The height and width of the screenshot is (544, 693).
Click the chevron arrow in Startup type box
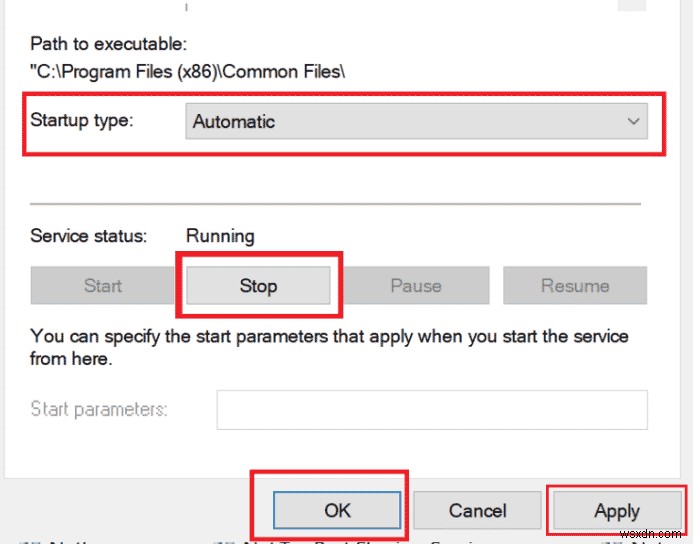coord(633,121)
